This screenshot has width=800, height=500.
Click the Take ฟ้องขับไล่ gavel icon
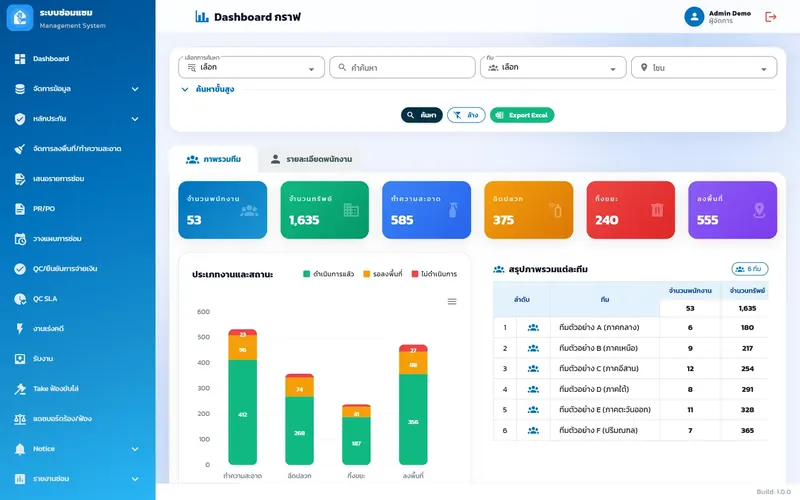point(20,389)
